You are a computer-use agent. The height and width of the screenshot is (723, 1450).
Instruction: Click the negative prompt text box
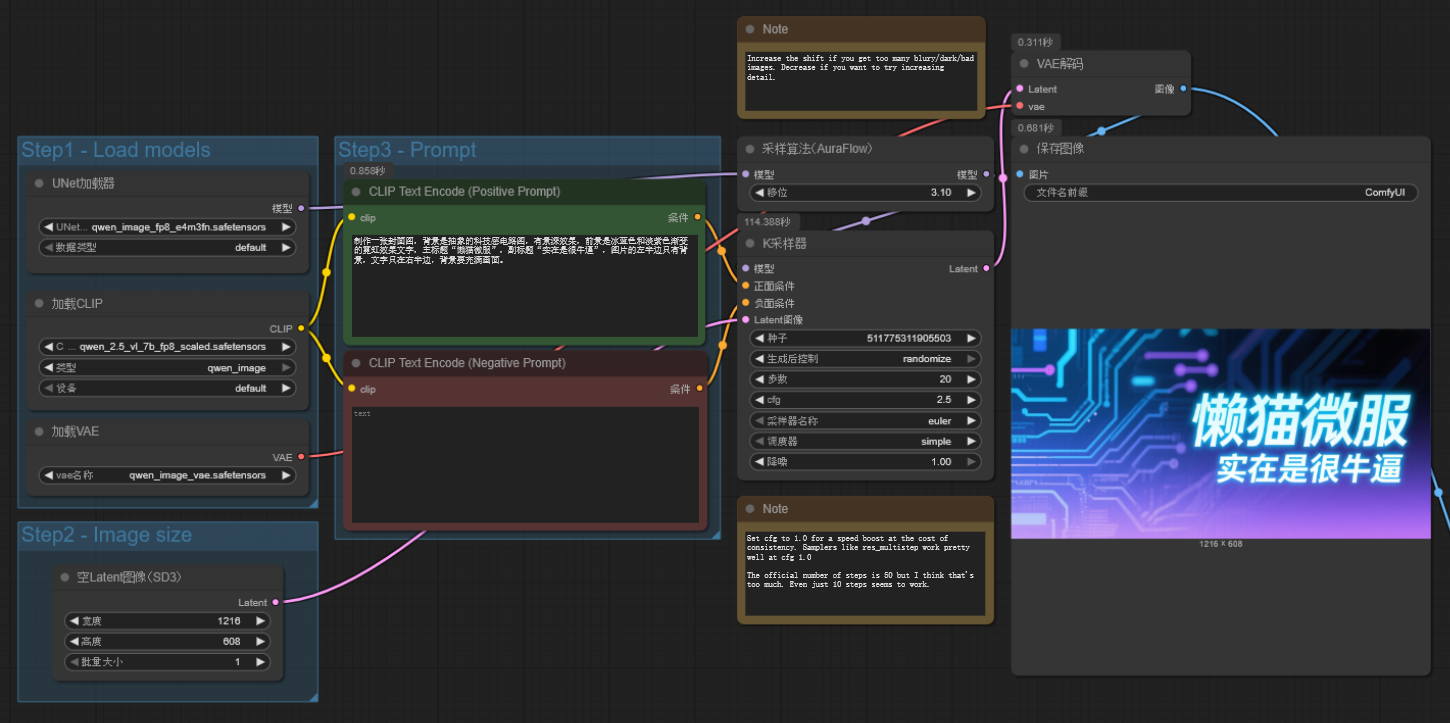point(525,464)
